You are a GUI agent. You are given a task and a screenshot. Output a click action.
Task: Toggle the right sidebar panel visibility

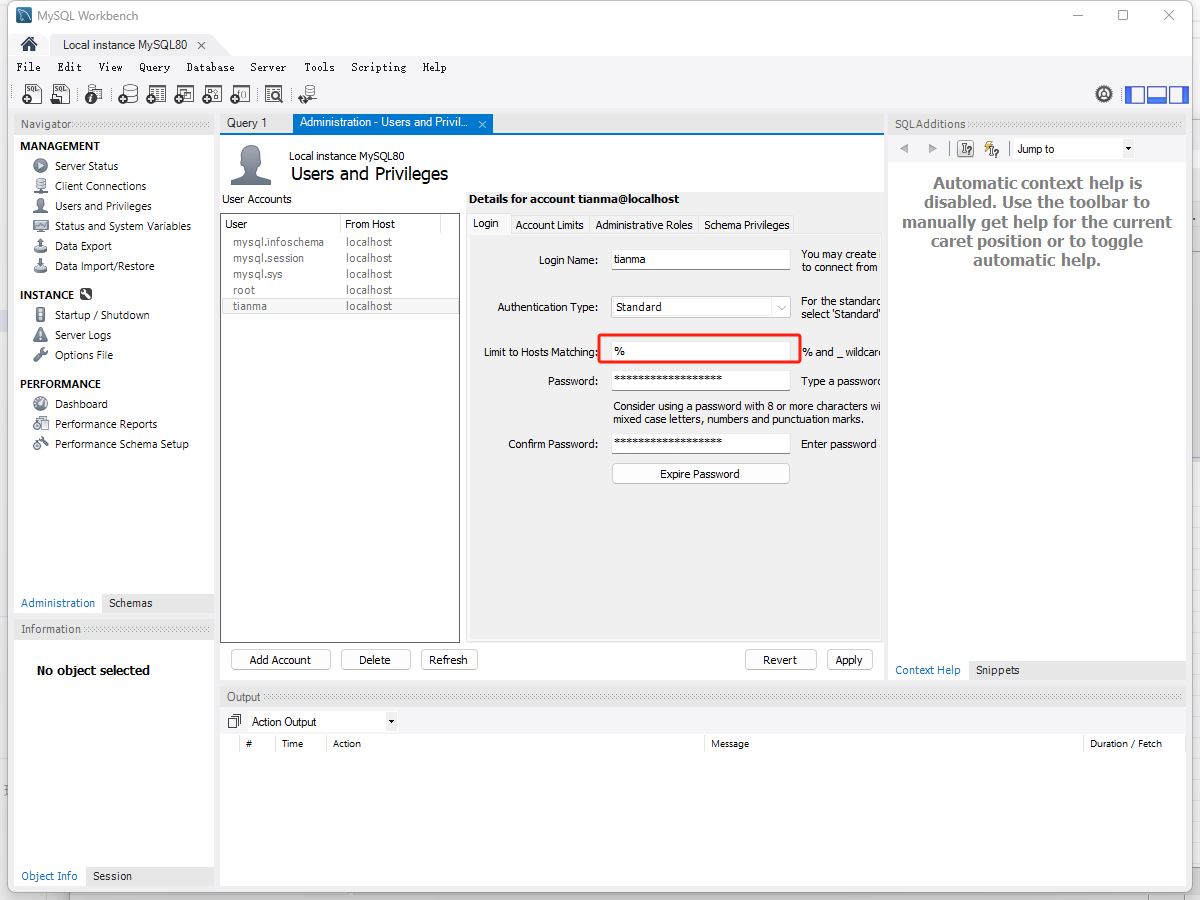[1179, 95]
